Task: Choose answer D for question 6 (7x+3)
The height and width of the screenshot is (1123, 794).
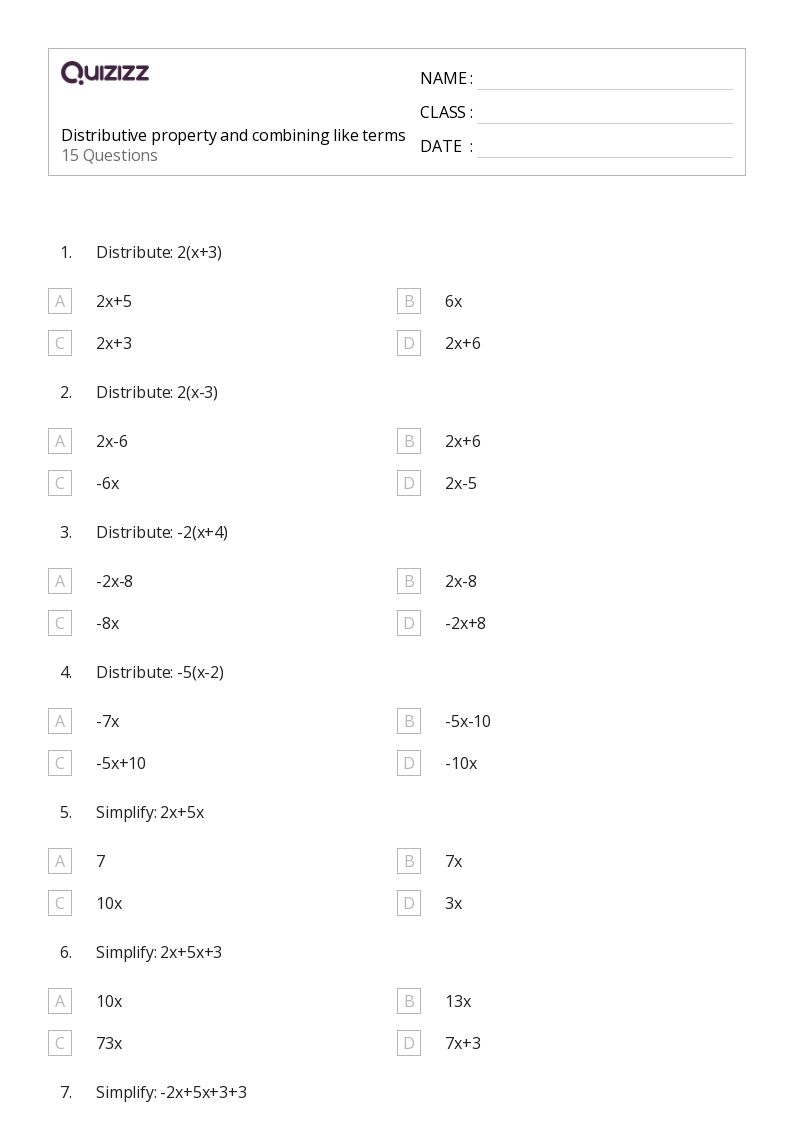Action: click(409, 1043)
